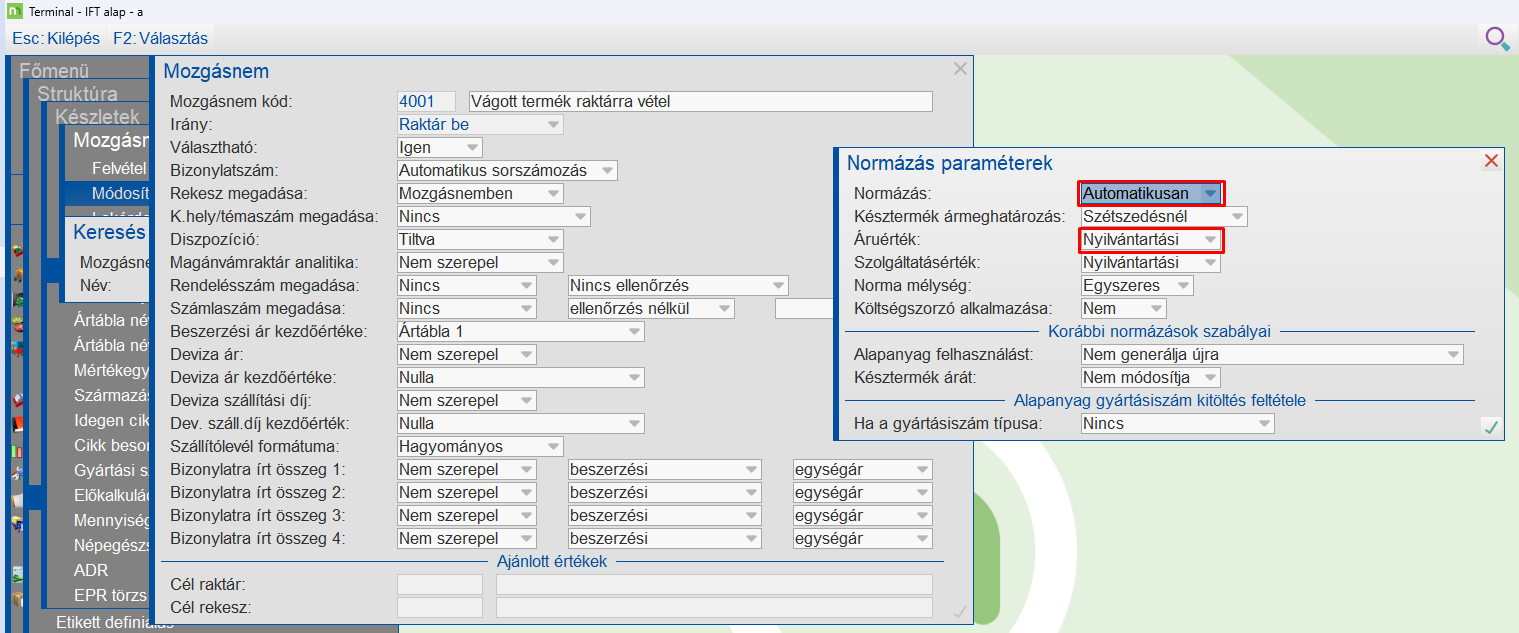Click F2: Választás in the top bar
Image resolution: width=1519 pixels, height=633 pixels.
point(160,39)
